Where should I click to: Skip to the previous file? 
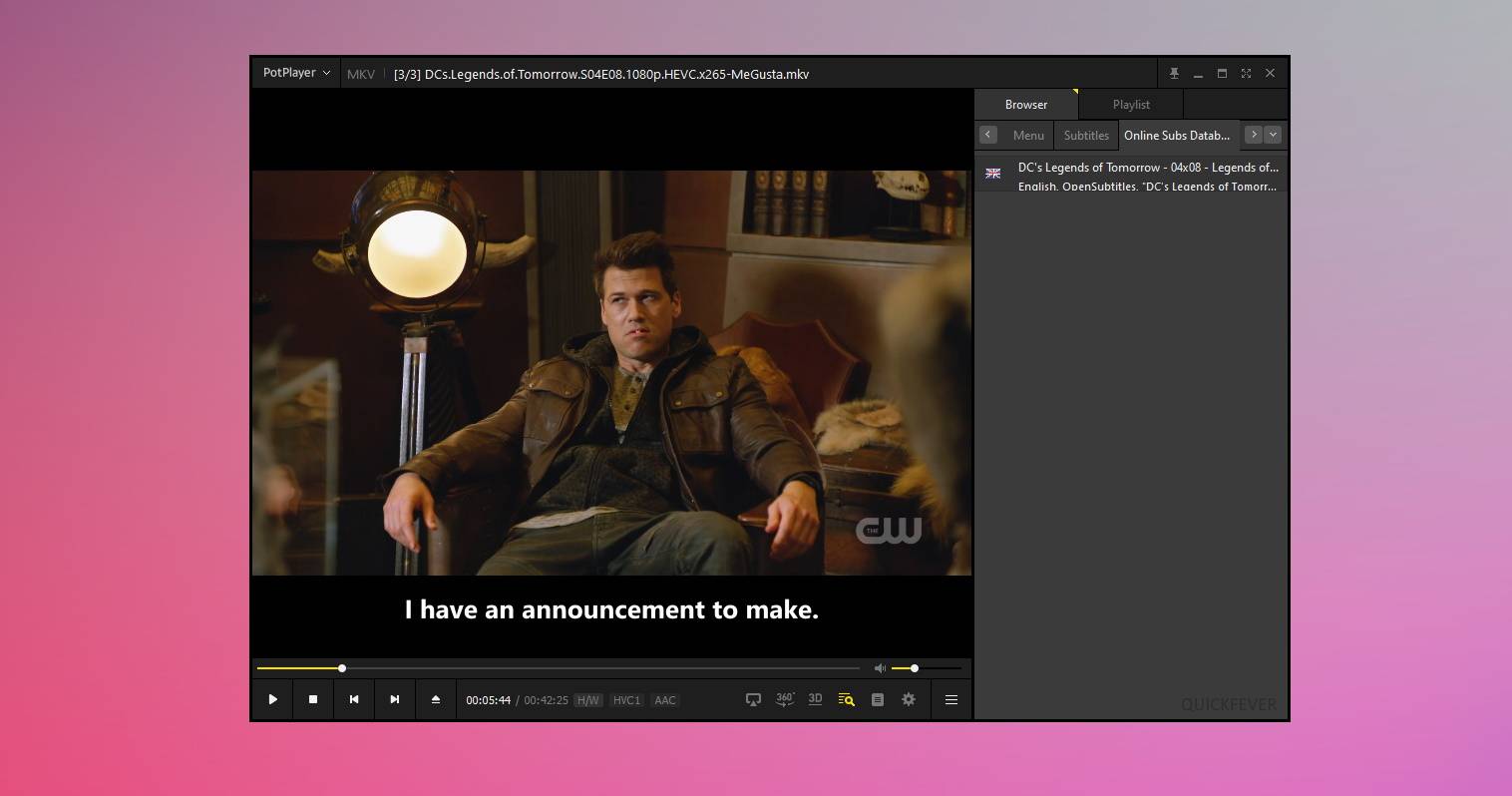[x=354, y=700]
